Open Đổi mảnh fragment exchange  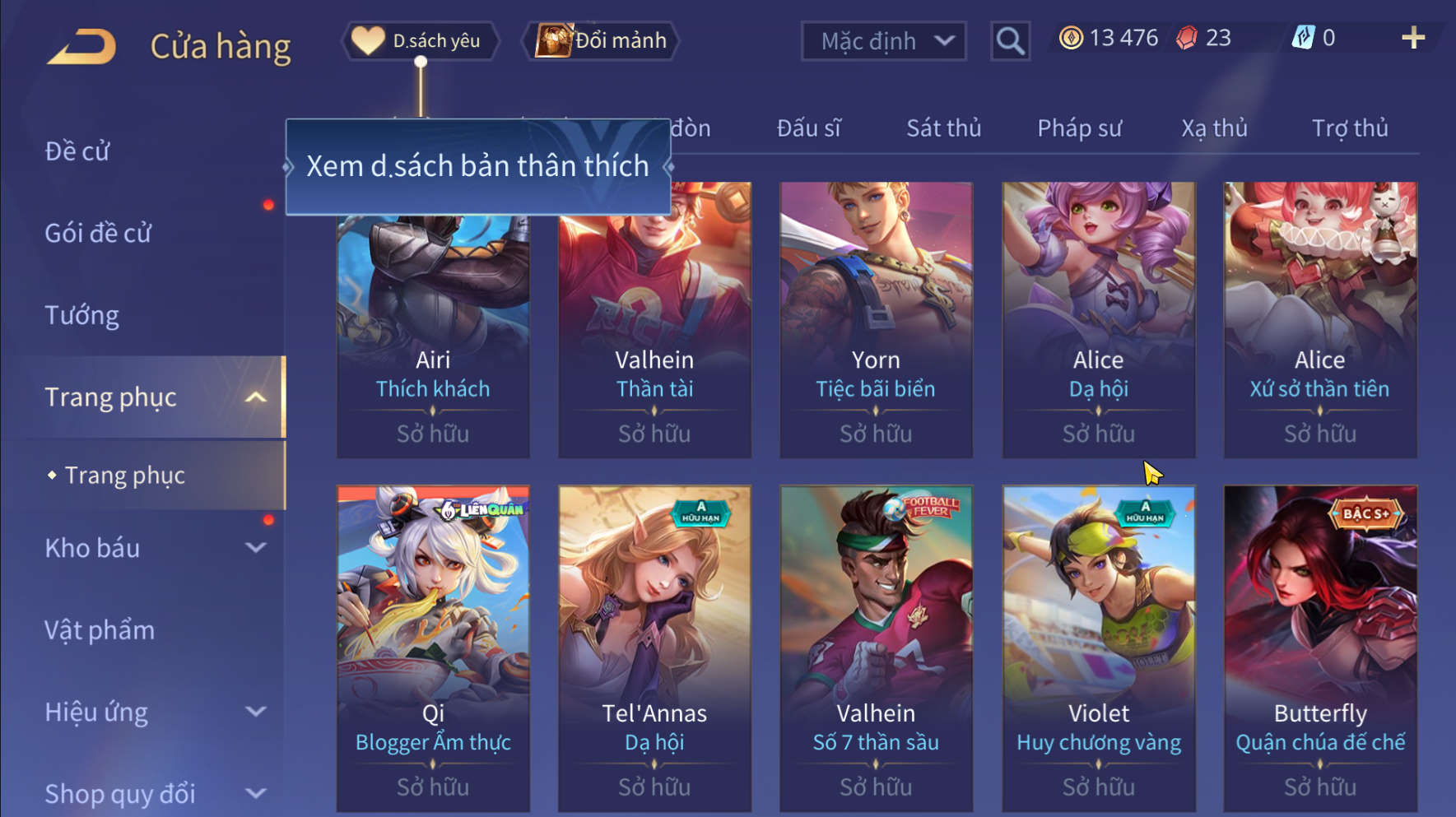(601, 40)
